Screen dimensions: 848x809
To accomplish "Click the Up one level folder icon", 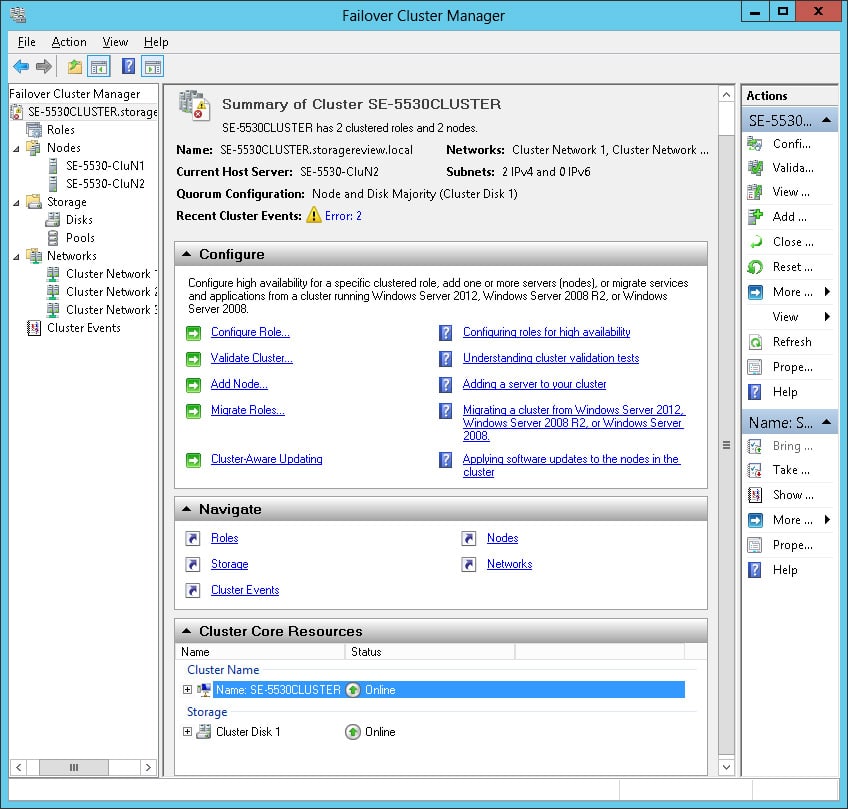I will click(75, 67).
